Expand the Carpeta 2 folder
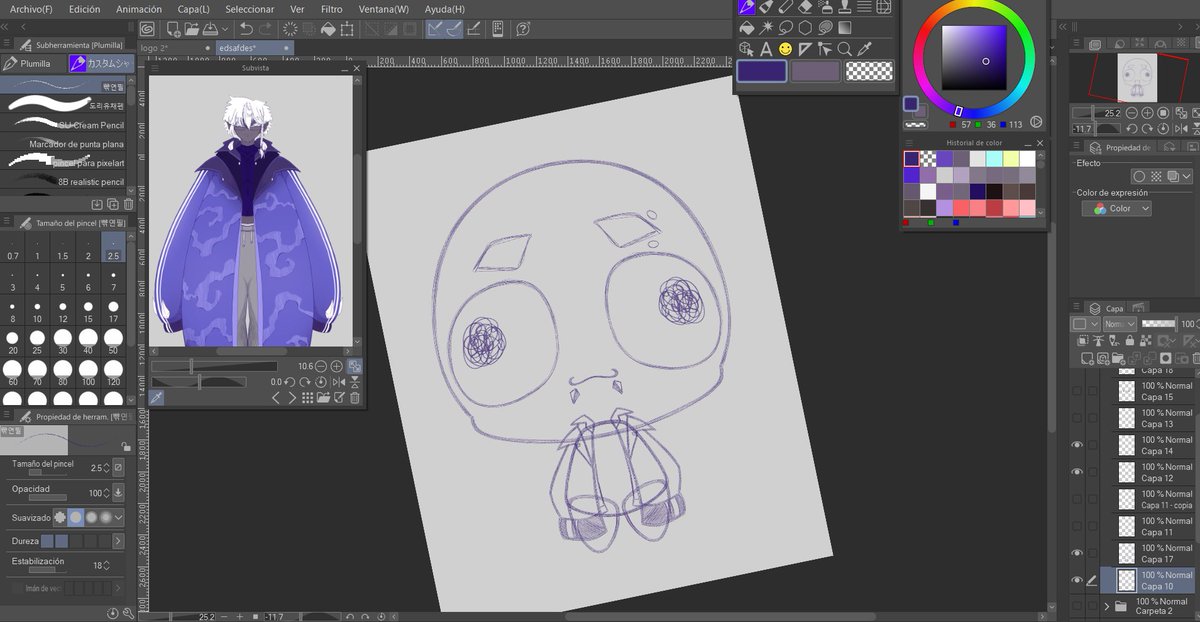Viewport: 1200px width, 622px height. tap(1106, 607)
